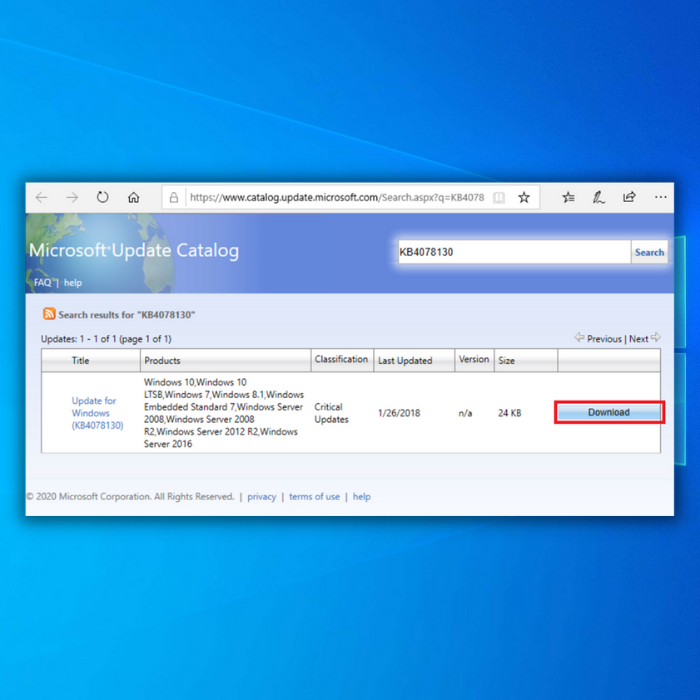
Task: Open the privacy footer link
Action: click(262, 496)
